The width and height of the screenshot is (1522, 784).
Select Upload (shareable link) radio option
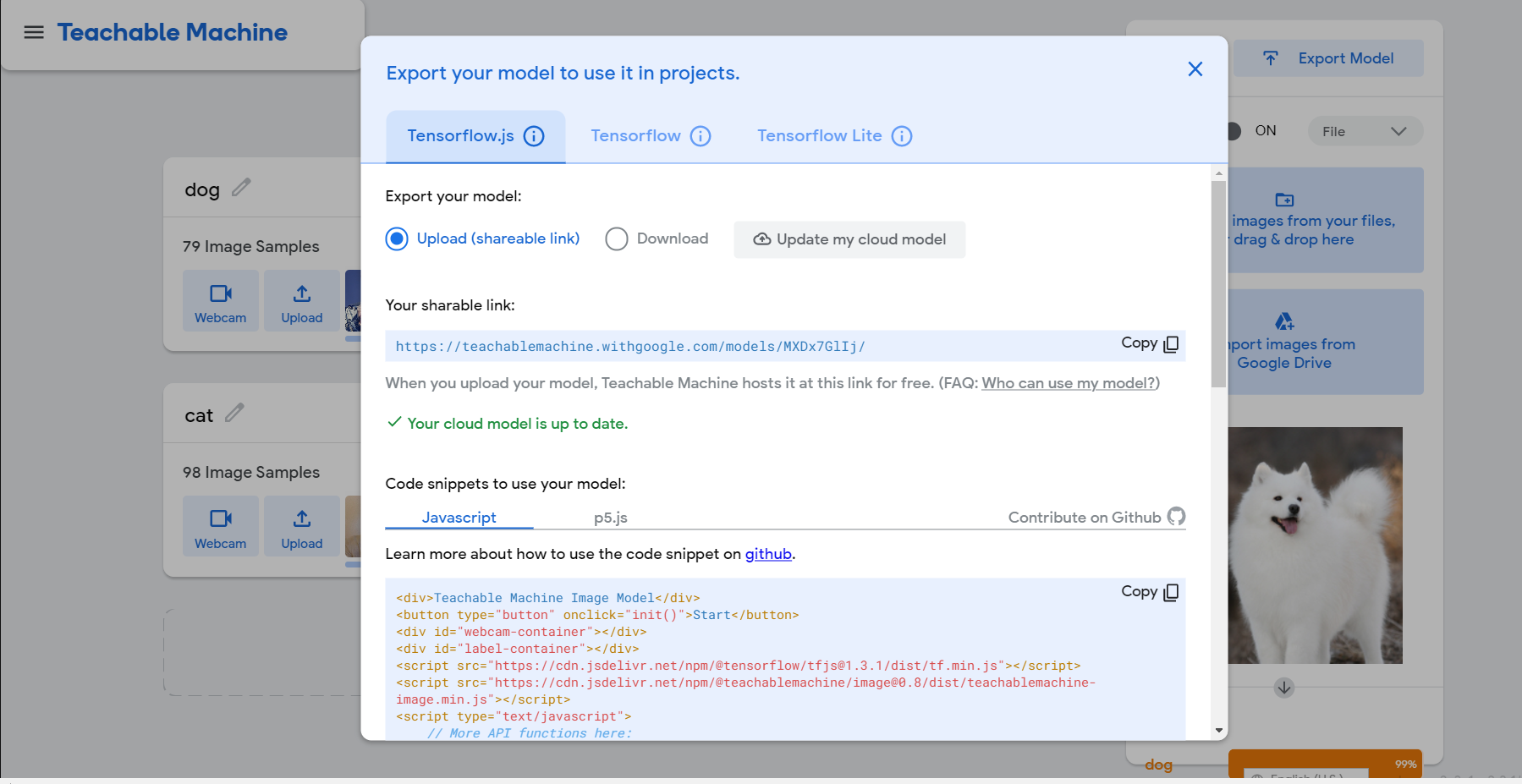tap(397, 239)
